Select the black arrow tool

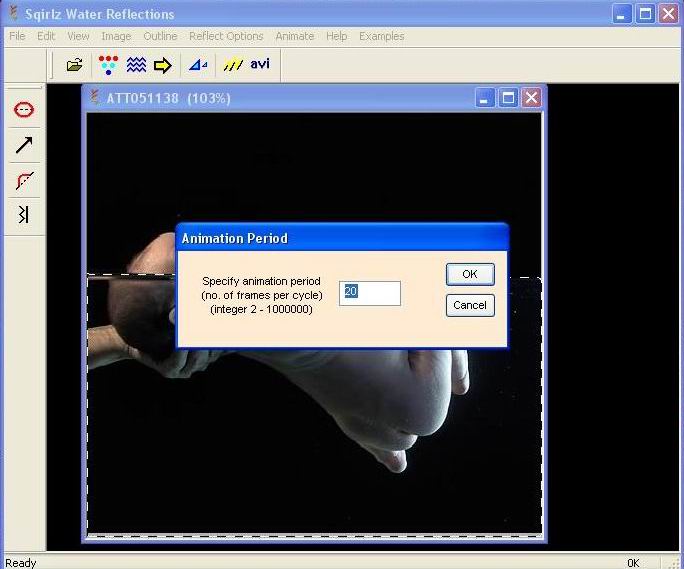click(24, 145)
